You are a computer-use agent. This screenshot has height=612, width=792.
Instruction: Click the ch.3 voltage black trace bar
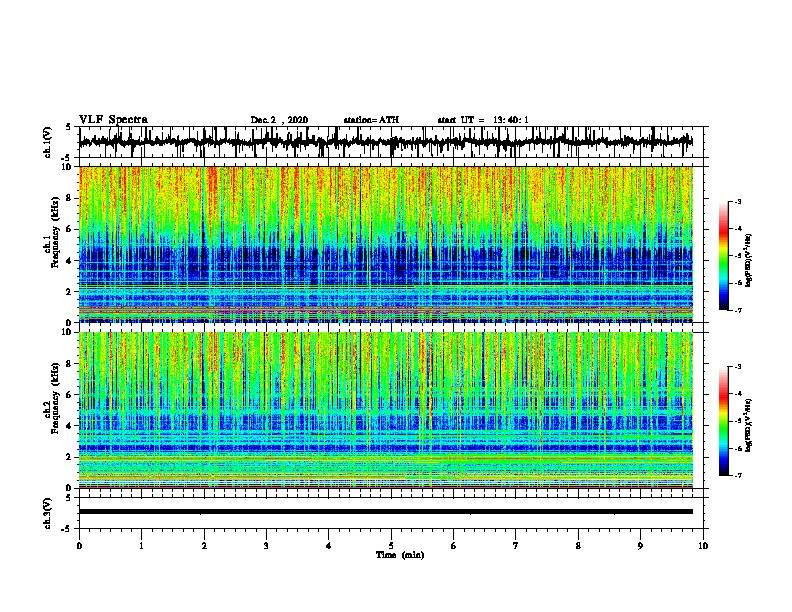coord(386,512)
